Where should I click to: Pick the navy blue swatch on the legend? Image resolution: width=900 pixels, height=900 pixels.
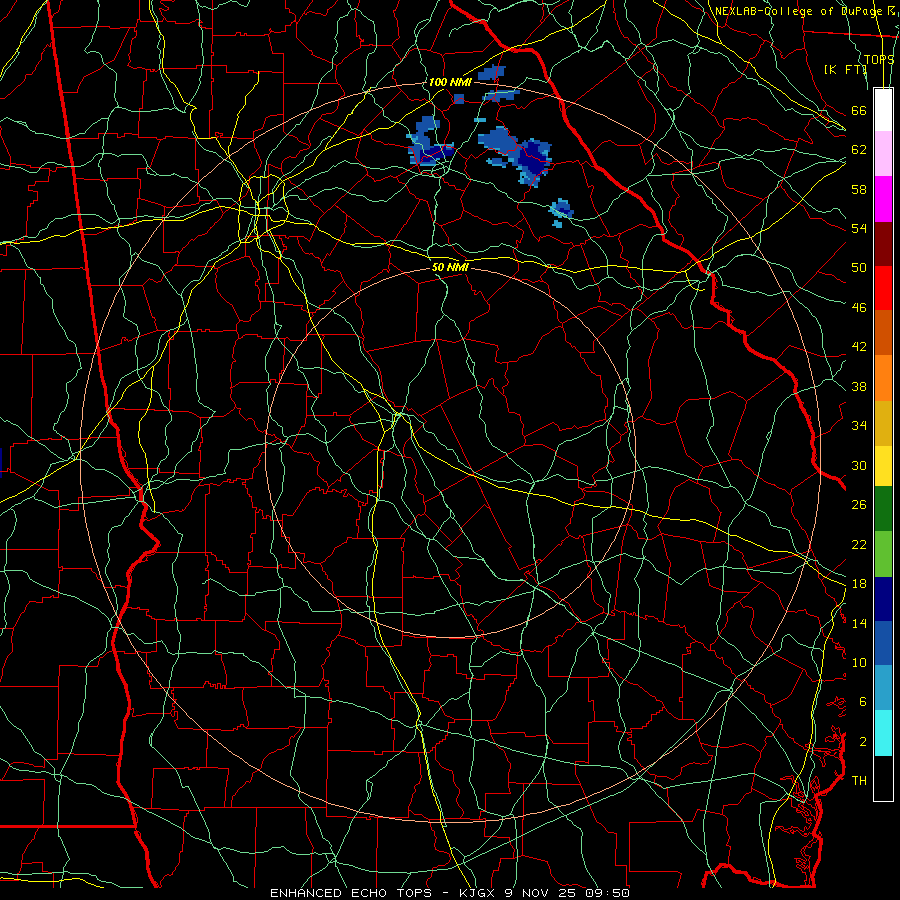[x=883, y=599]
